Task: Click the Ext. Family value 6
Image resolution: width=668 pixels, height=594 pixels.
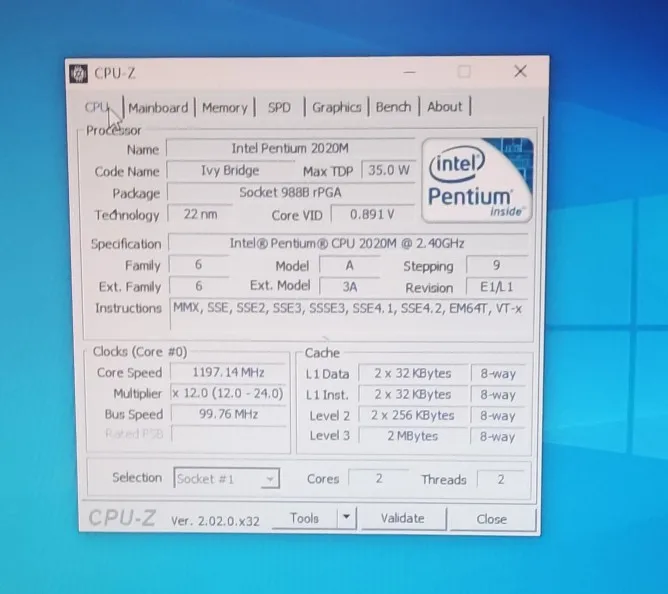Action: point(199,286)
